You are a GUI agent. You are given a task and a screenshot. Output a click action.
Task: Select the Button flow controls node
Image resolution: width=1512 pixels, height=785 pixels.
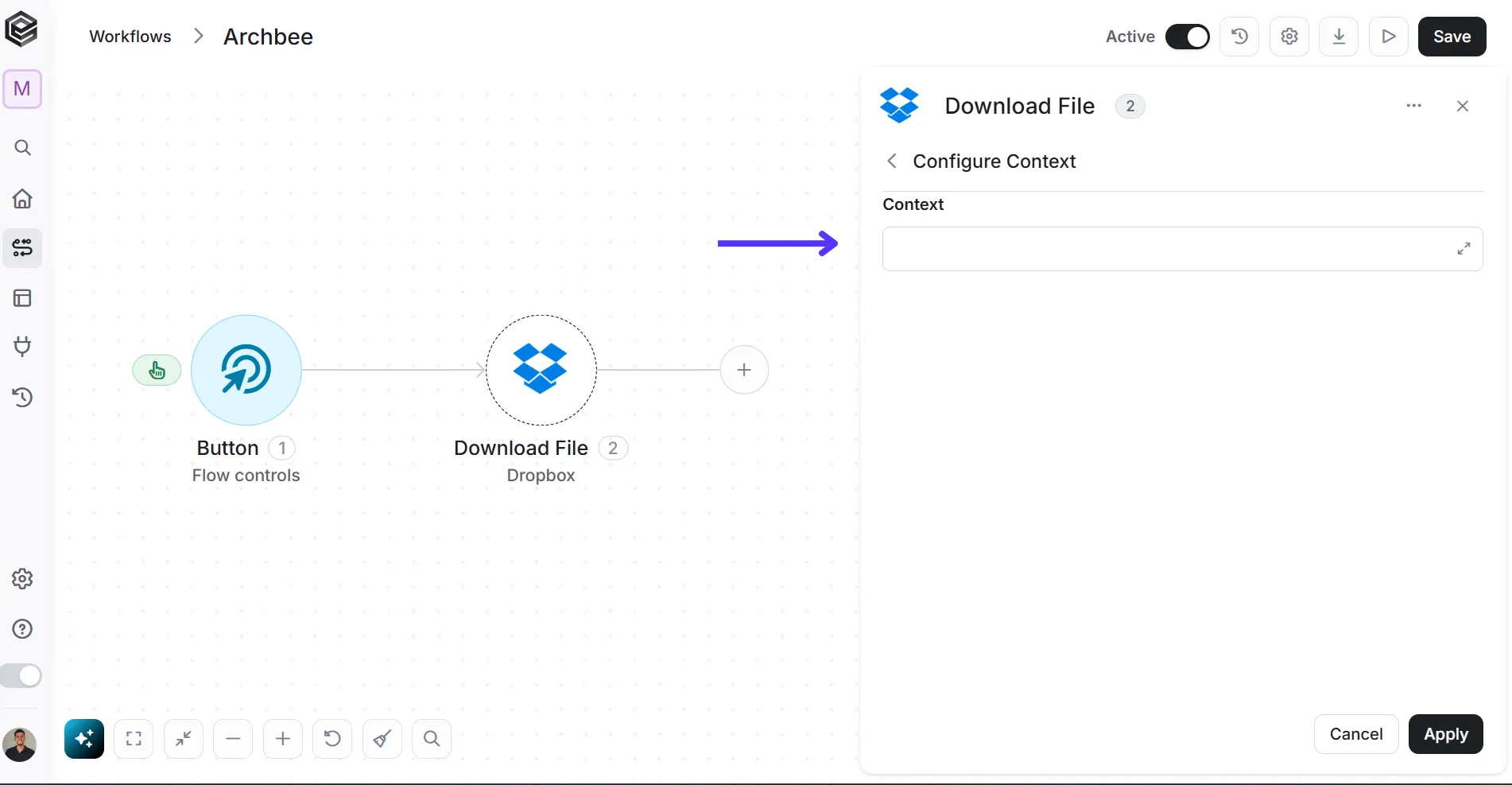point(246,370)
